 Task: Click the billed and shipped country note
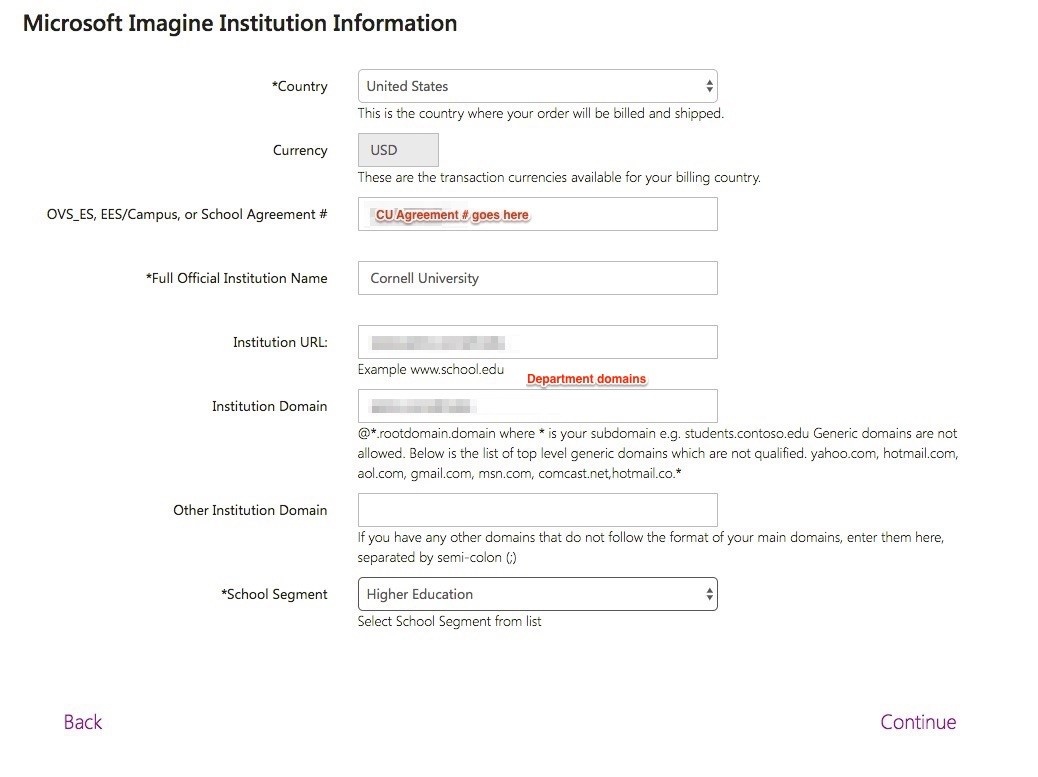541,113
